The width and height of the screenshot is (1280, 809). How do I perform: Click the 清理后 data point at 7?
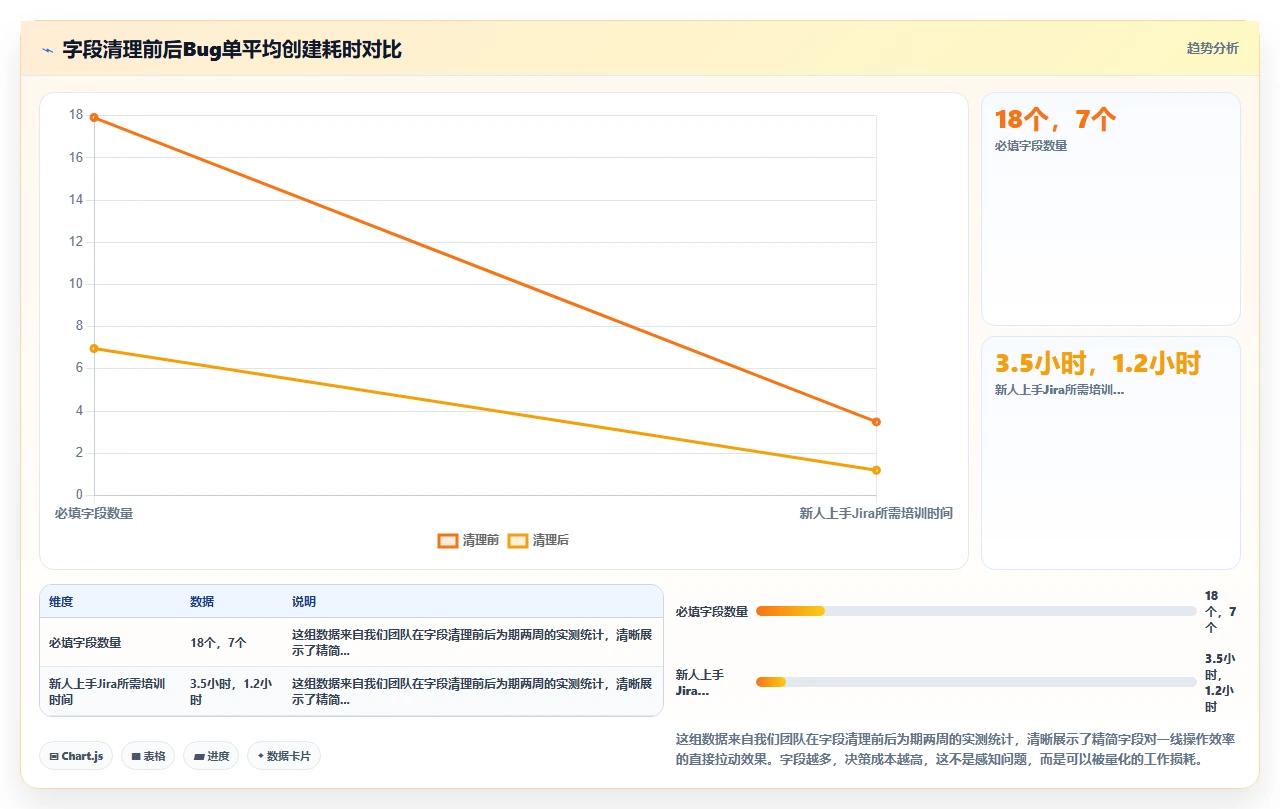[x=94, y=348]
